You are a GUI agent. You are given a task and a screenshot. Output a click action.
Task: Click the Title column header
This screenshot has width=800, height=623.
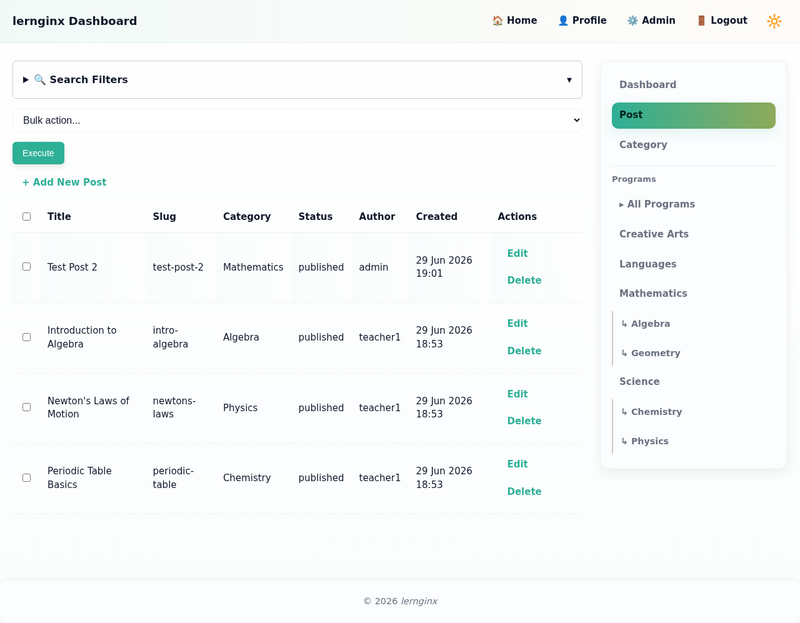pos(59,216)
